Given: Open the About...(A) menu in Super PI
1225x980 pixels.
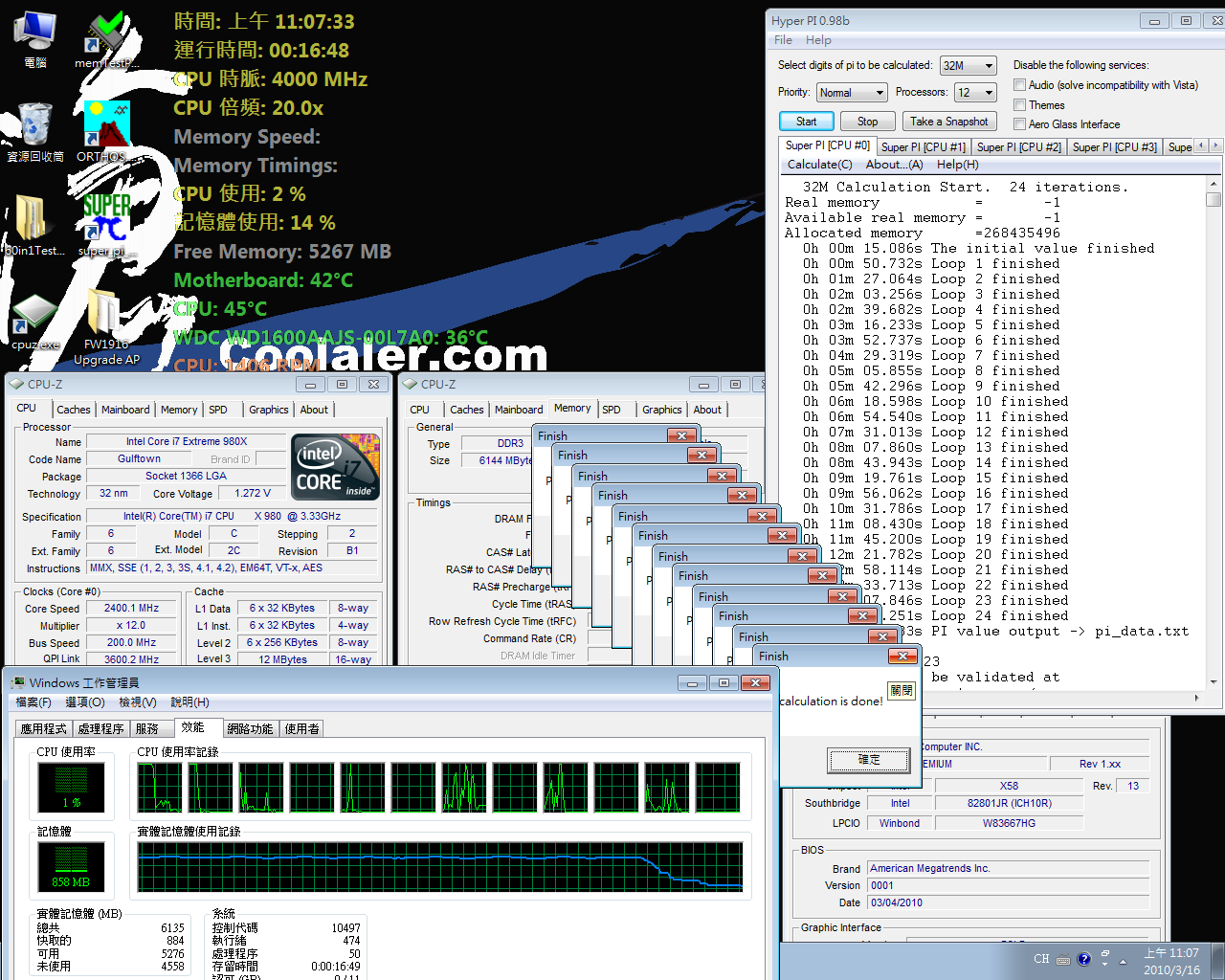Looking at the screenshot, I should pyautogui.click(x=894, y=165).
